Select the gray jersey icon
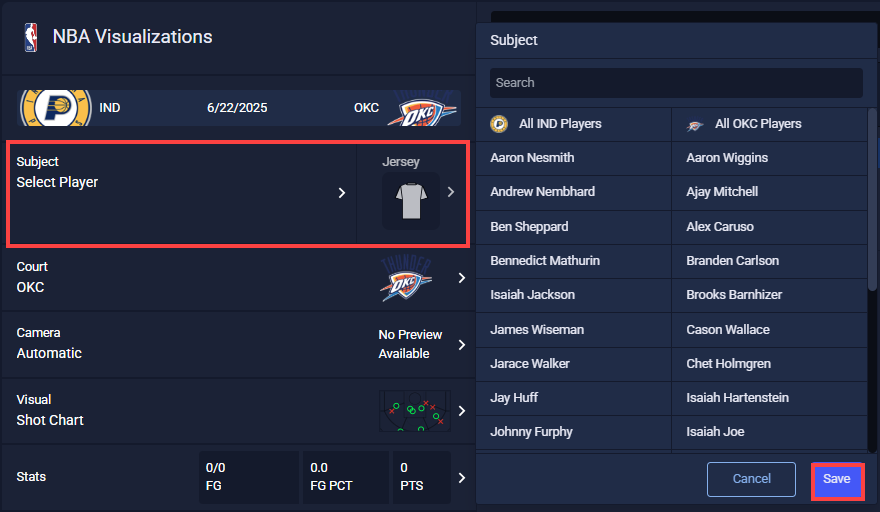Screen dimensions: 880x512 [411, 200]
